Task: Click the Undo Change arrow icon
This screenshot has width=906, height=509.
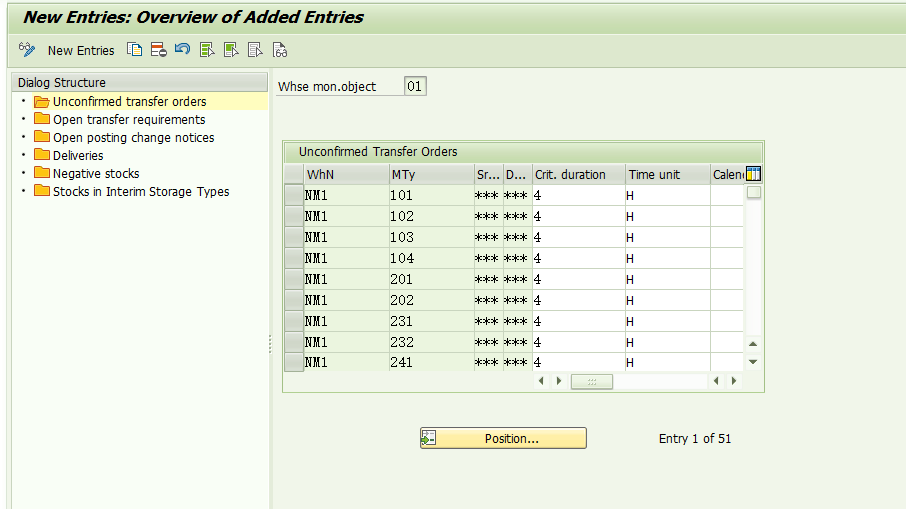Action: pyautogui.click(x=182, y=50)
